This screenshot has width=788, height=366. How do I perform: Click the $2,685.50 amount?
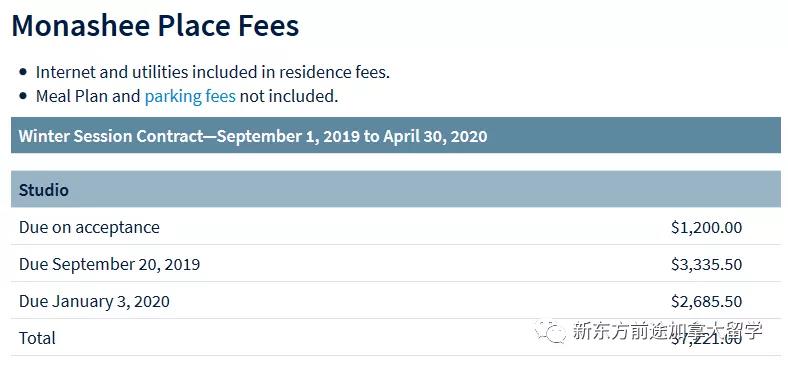[706, 301]
